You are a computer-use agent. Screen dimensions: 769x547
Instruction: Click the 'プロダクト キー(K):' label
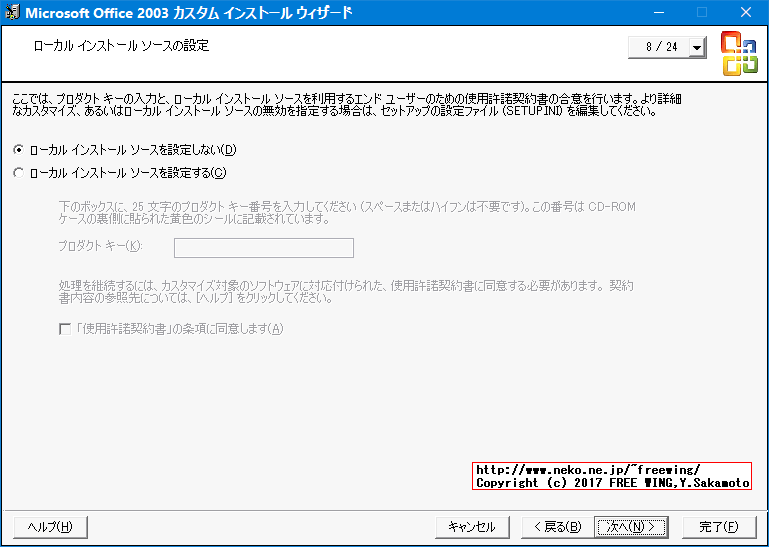coord(101,246)
